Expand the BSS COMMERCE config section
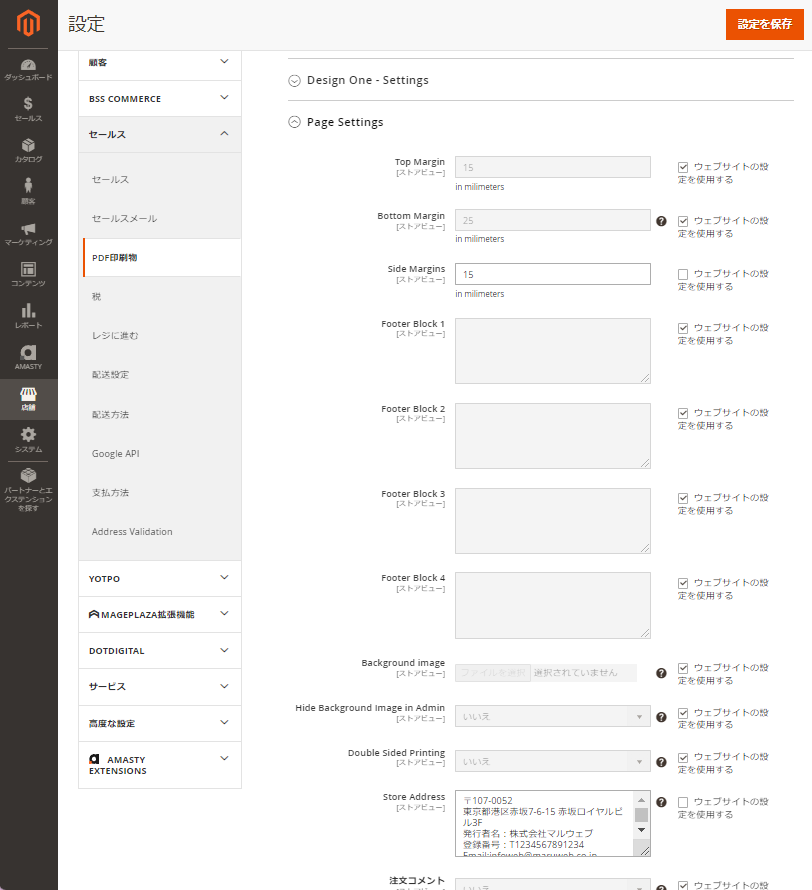 (x=159, y=99)
